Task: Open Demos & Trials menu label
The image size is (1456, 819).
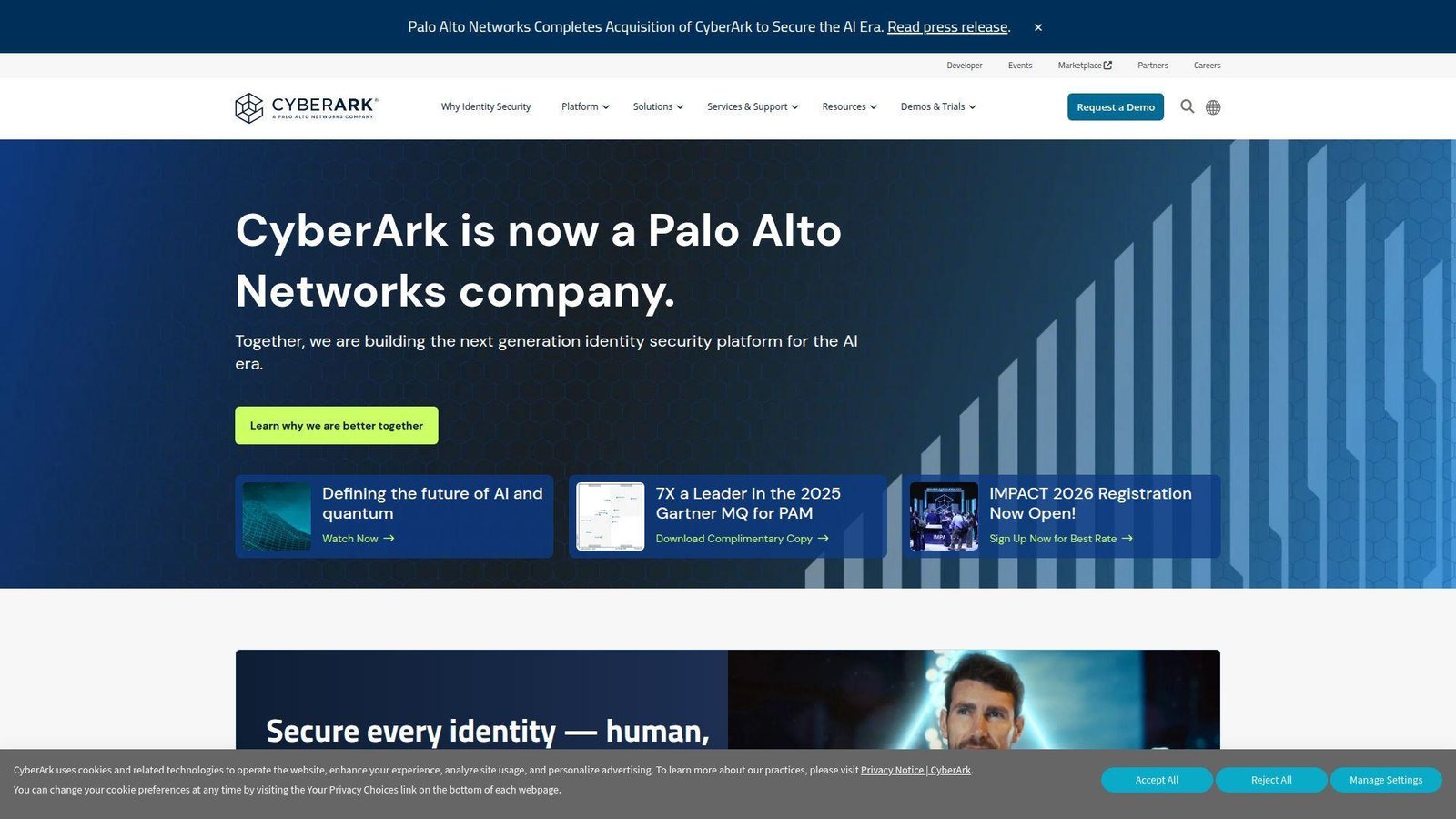Action: [x=933, y=106]
